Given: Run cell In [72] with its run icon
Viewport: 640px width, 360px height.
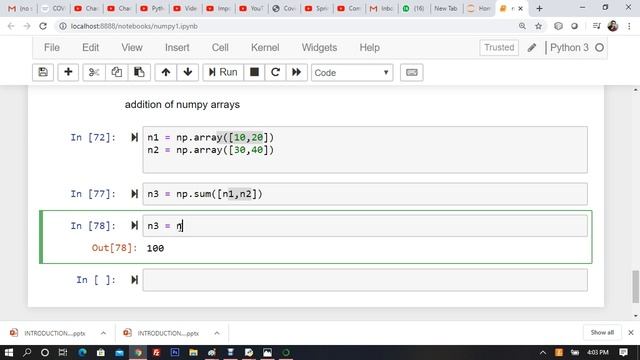Looking at the screenshot, I should click(134, 138).
